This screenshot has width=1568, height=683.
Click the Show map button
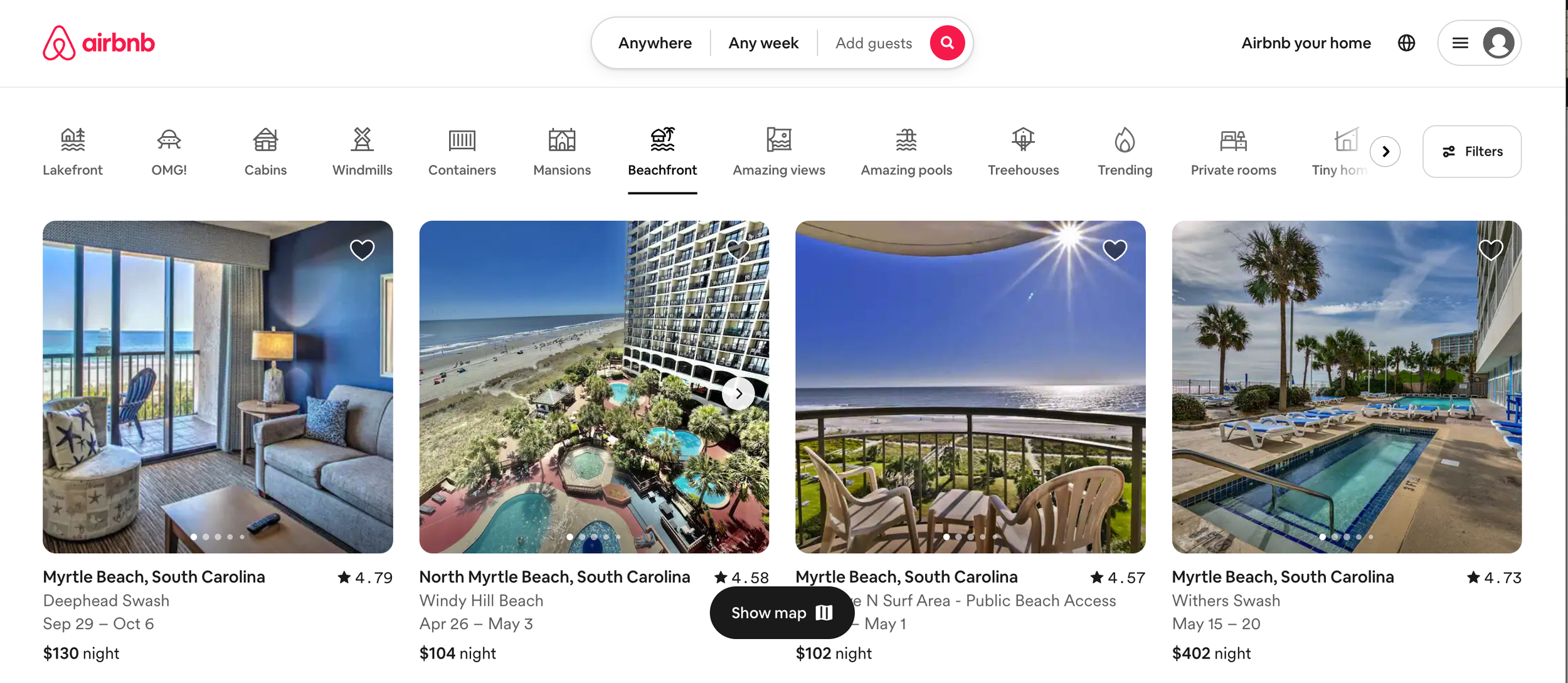[781, 613]
